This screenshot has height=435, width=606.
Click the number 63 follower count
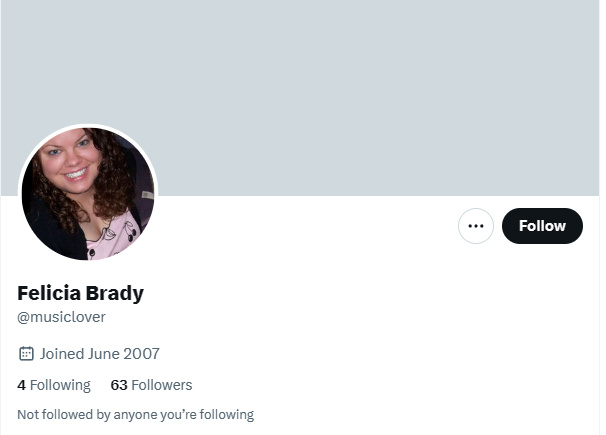[x=119, y=385]
